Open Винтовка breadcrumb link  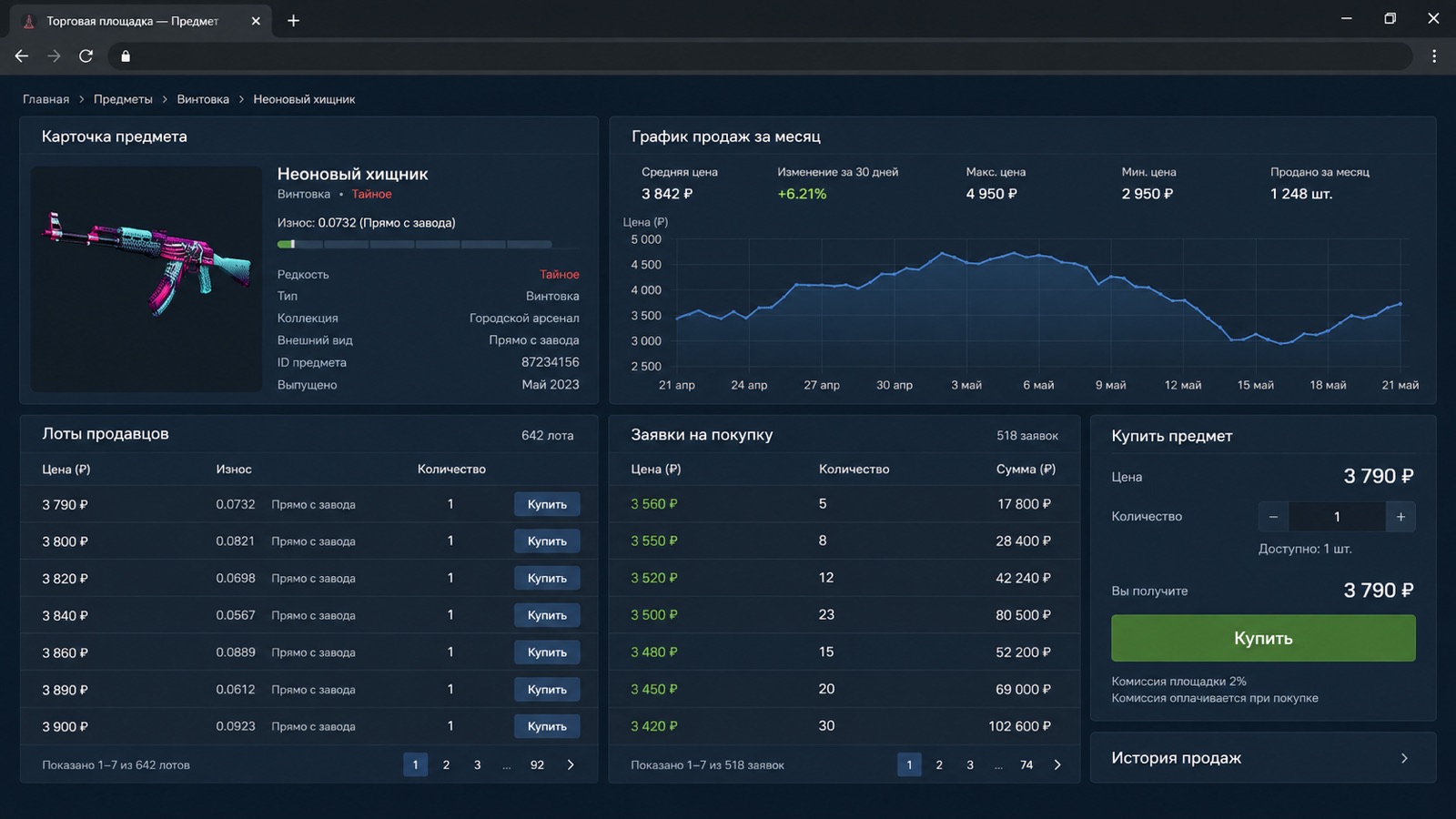tap(203, 99)
